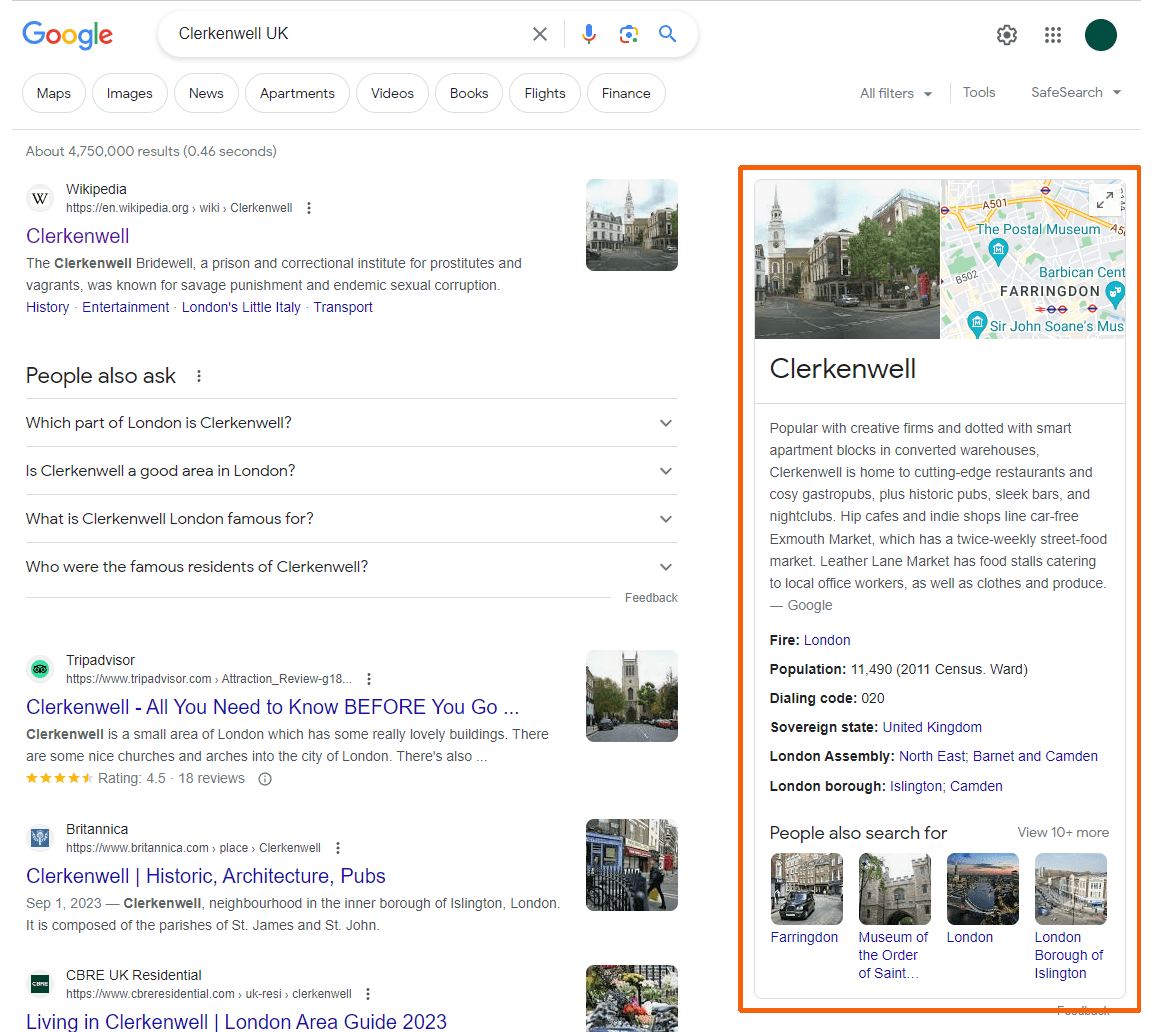The height and width of the screenshot is (1032, 1152).
Task: Expand "Is Clerkenwell a good area in London?"
Action: 350,471
